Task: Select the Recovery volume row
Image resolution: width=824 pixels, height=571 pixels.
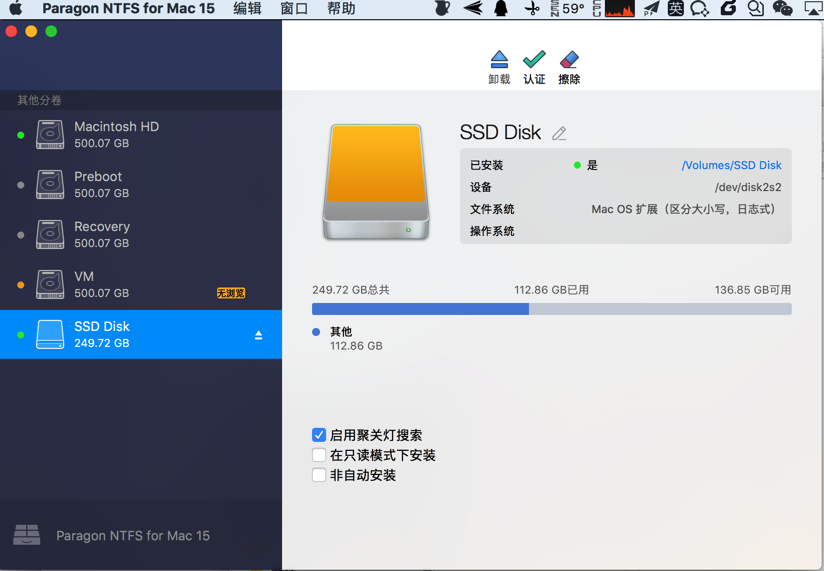Action: (141, 234)
